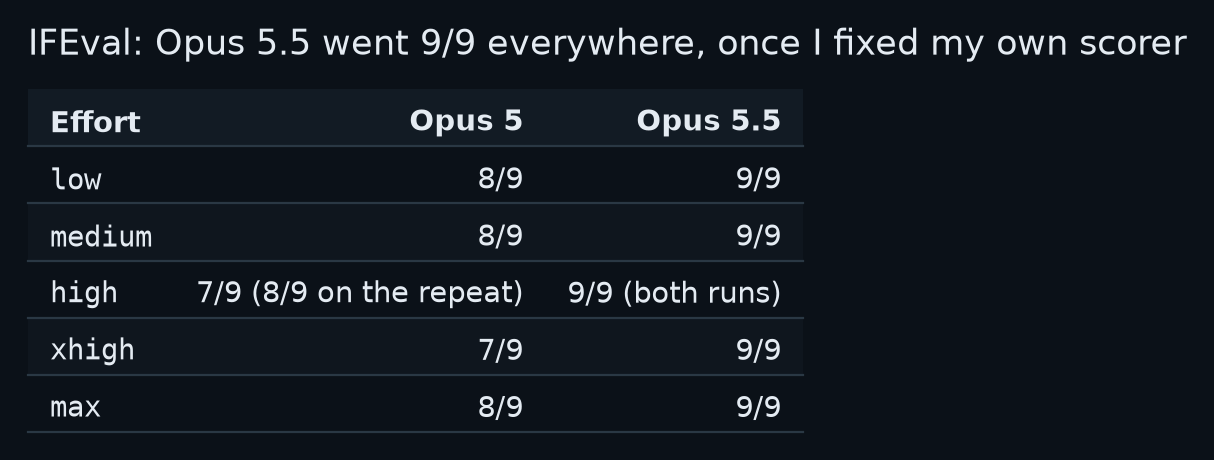
Task: Select the xhigh effort row label
Action: 92,350
